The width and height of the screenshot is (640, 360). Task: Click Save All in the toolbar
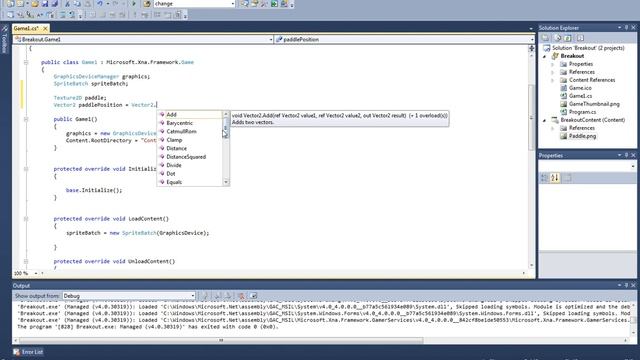[54, 4]
